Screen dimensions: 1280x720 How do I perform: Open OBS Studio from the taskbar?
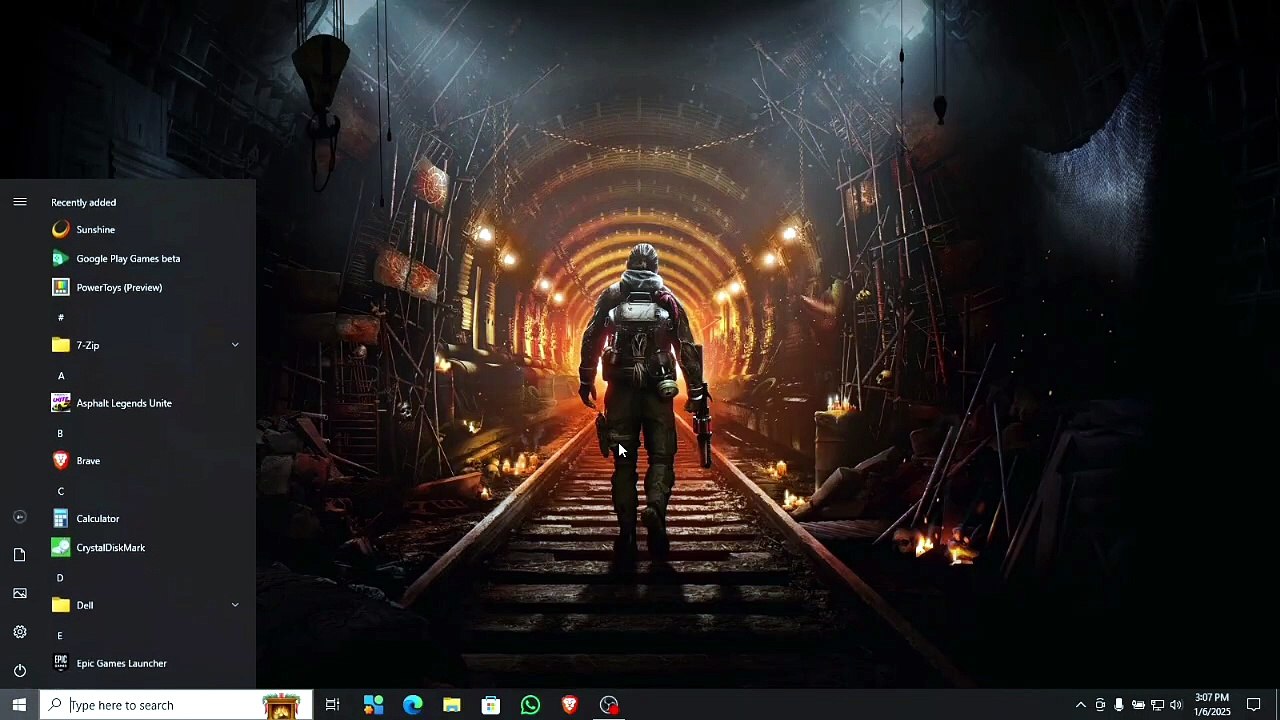(x=609, y=705)
